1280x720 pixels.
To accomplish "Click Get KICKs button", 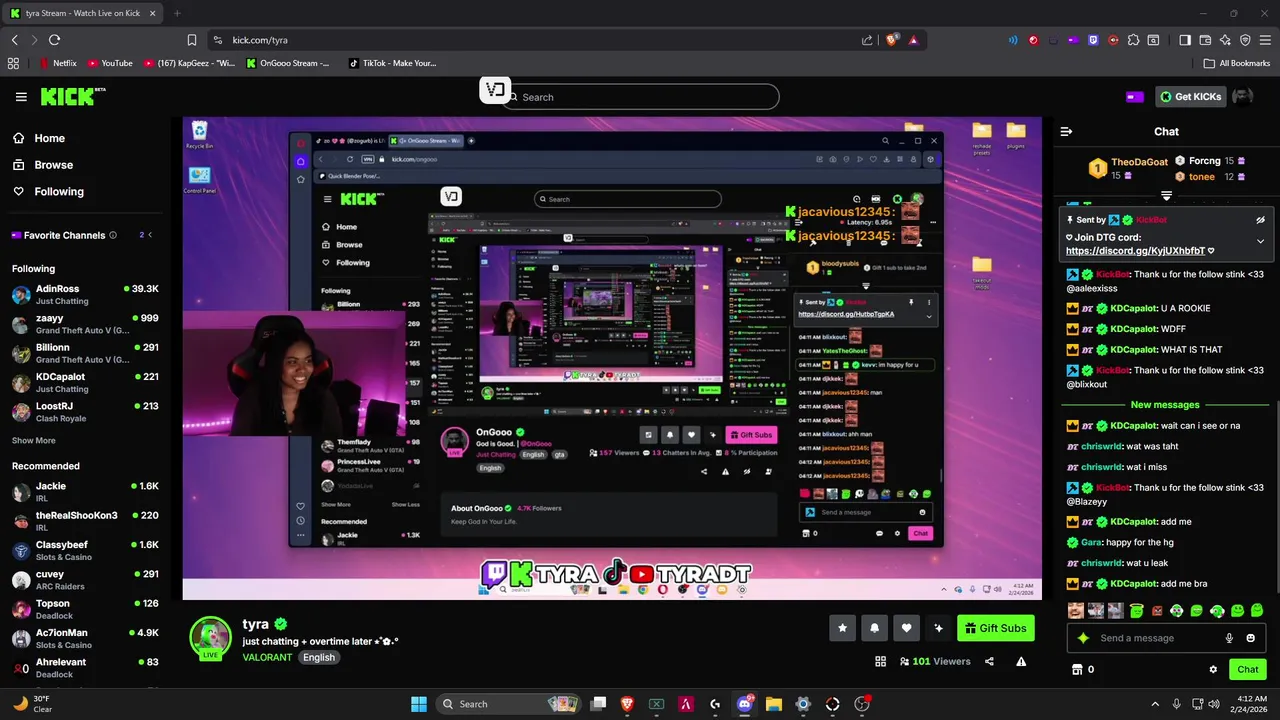I will (1190, 97).
